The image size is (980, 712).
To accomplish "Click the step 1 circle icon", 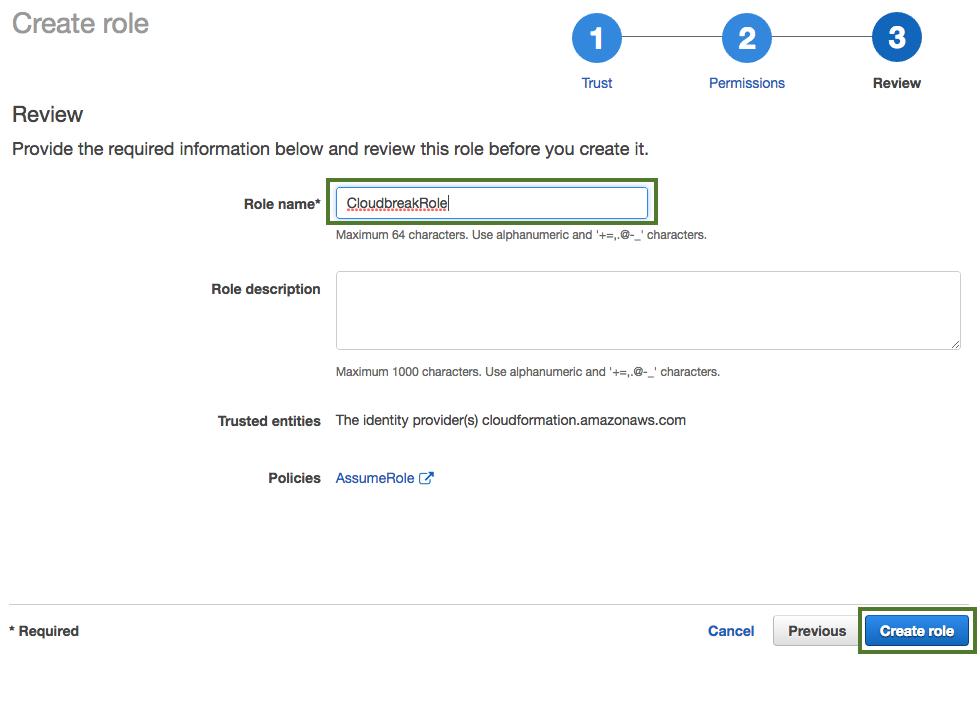I will point(596,39).
